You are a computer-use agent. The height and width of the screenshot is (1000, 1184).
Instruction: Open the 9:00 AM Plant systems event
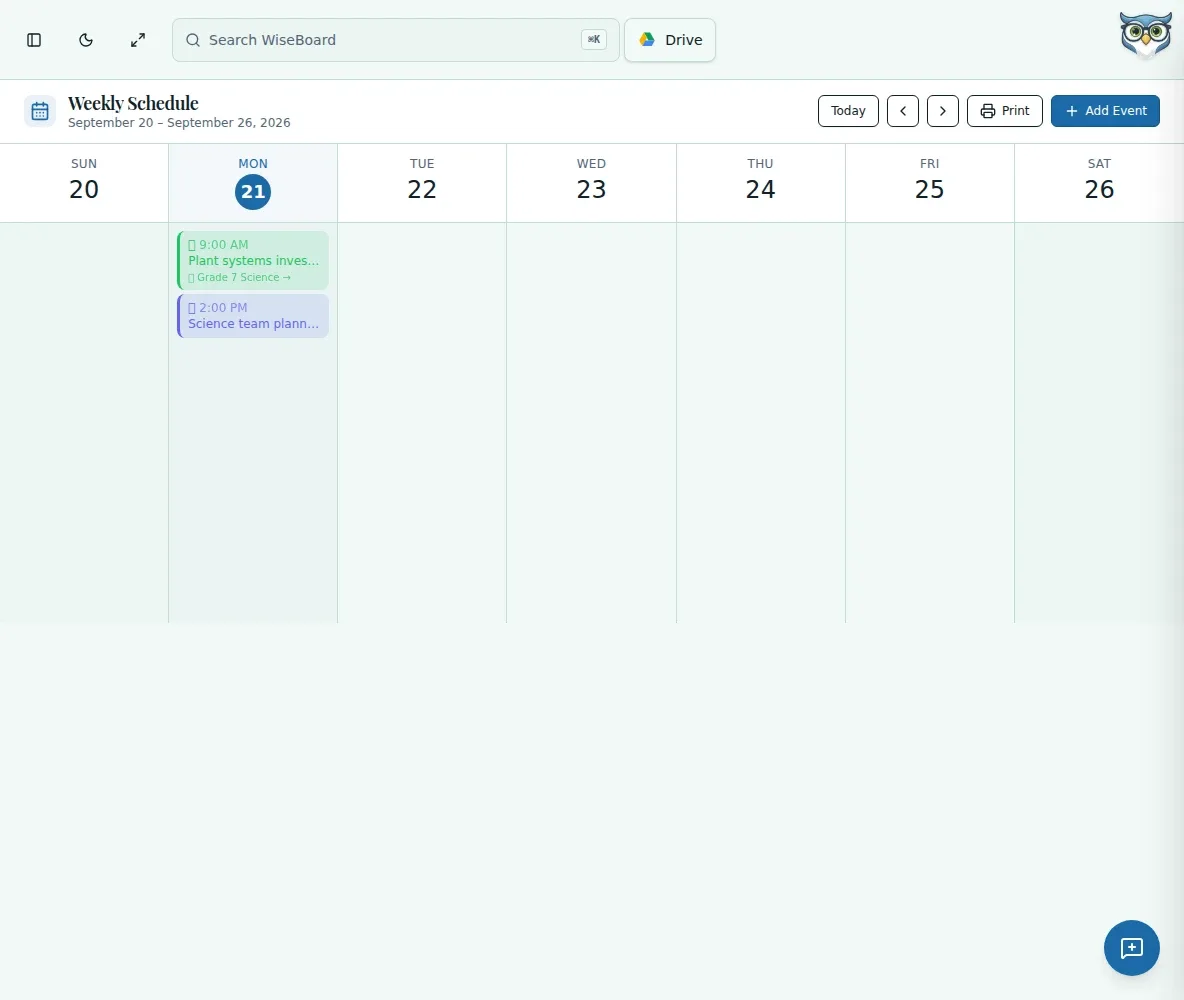[x=253, y=261]
